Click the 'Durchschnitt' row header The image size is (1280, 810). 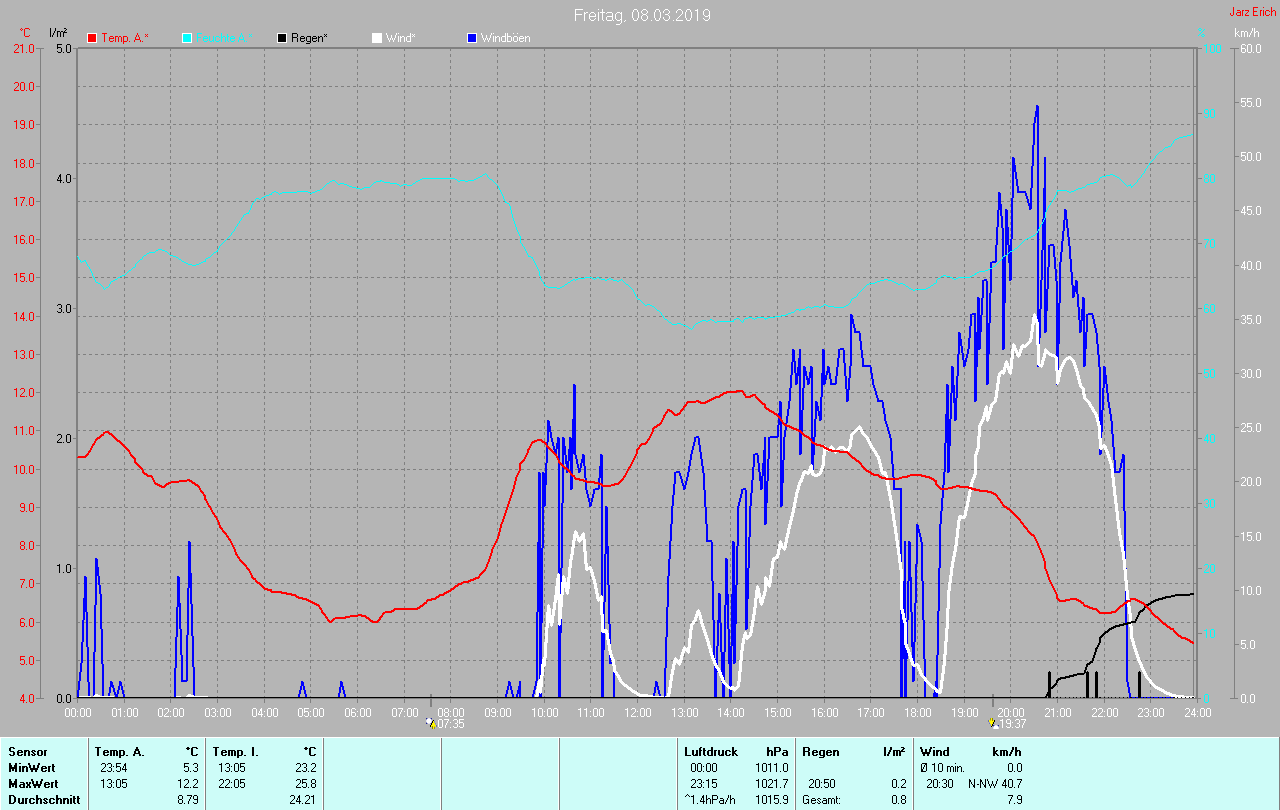(x=44, y=800)
